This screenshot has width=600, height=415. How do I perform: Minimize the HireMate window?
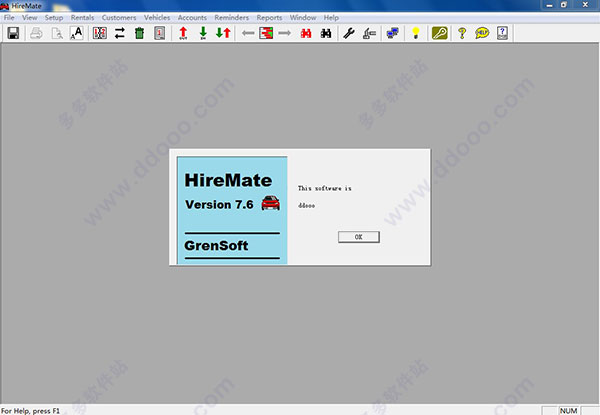tap(549, 5)
